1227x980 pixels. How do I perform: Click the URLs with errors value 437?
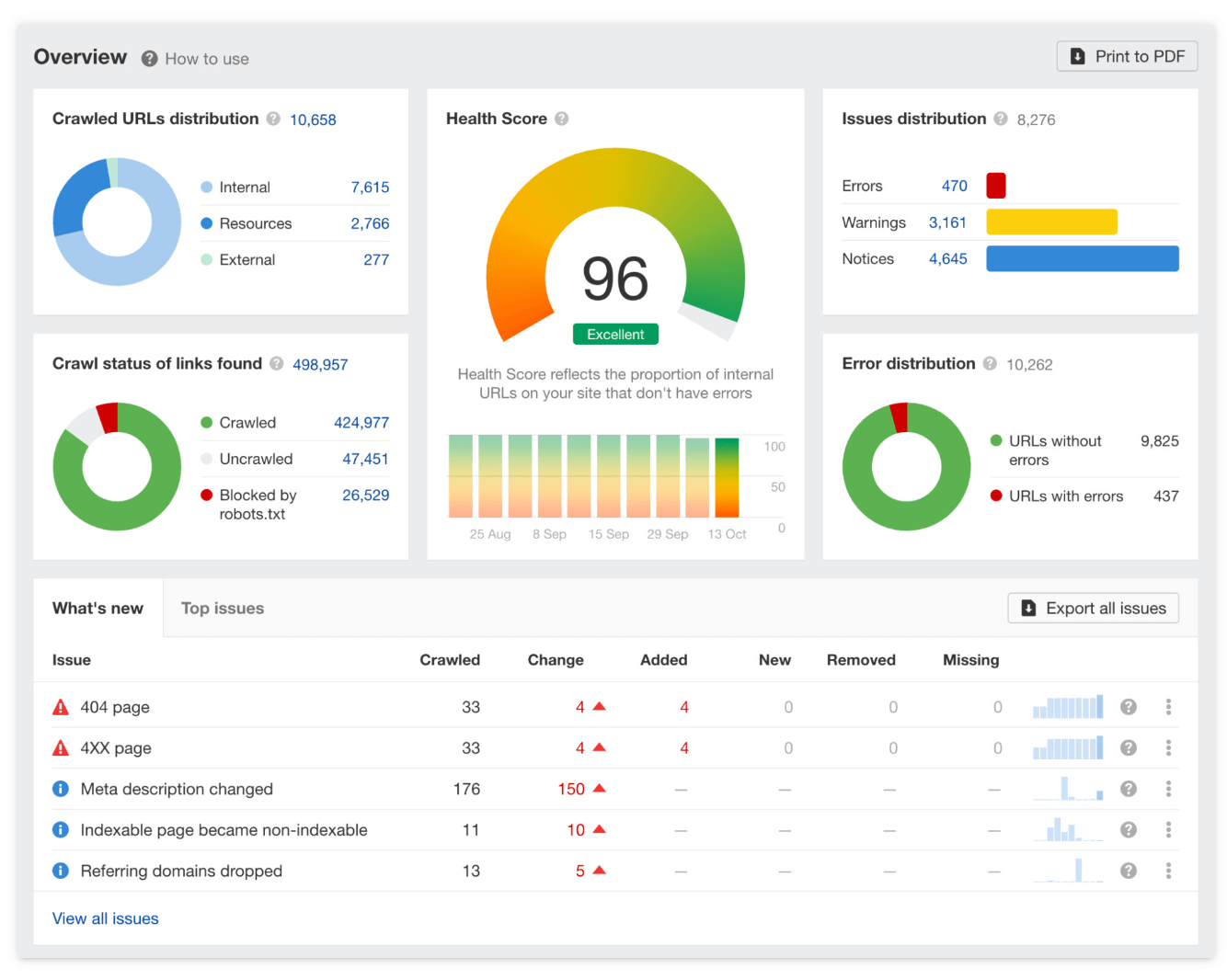[1166, 496]
